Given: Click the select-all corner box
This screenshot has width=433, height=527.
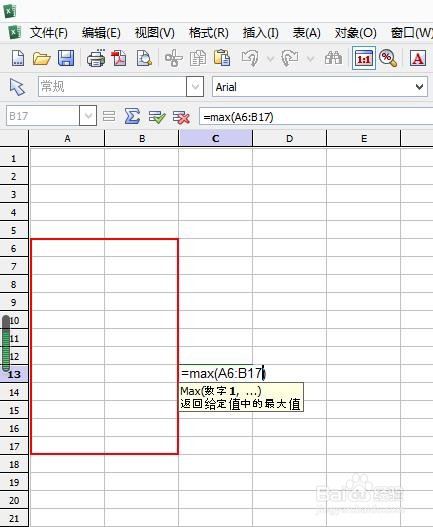Looking at the screenshot, I should (x=14, y=138).
